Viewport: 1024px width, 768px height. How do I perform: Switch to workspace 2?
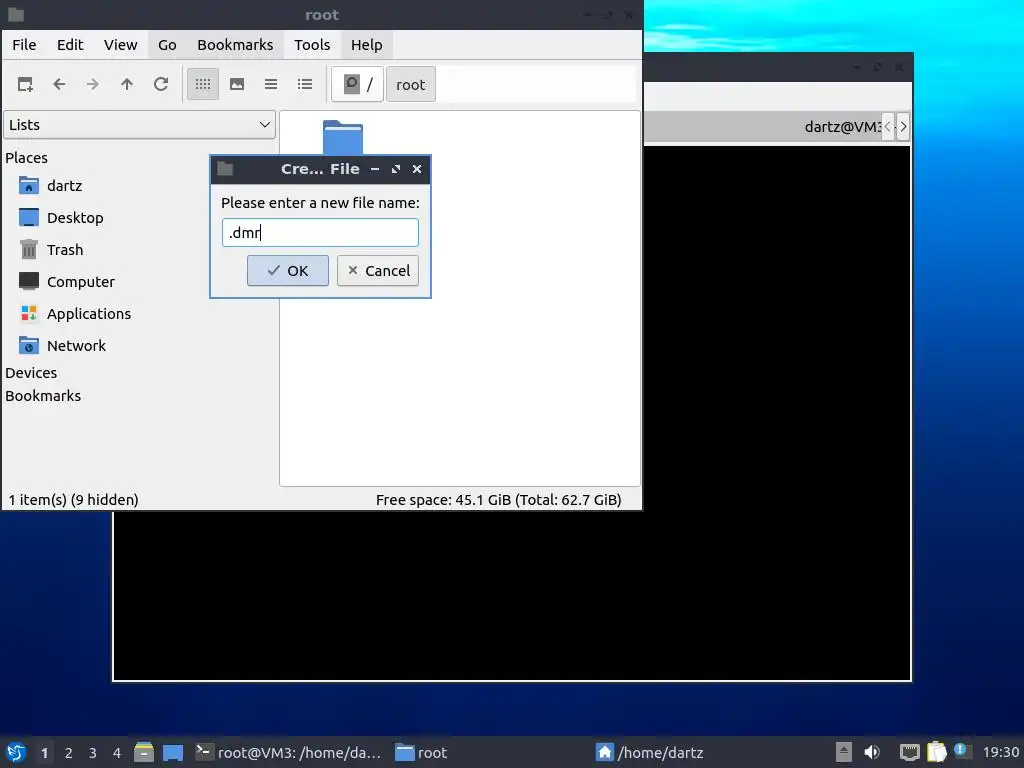(69, 753)
